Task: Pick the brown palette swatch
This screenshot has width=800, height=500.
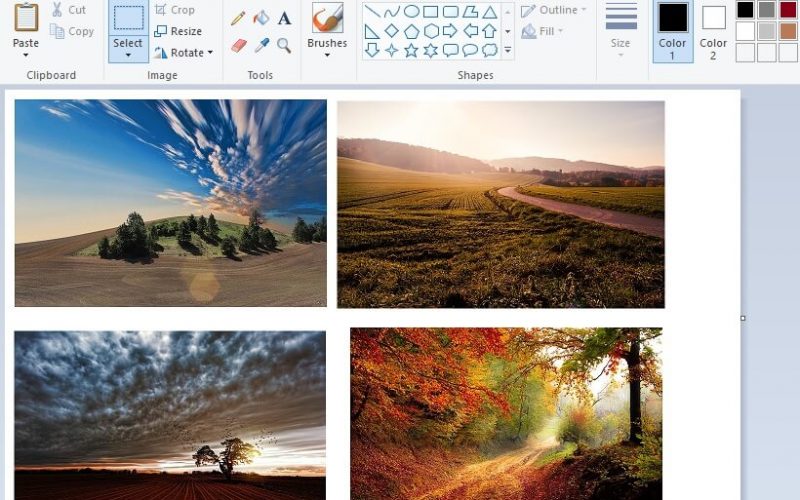Action: pos(788,31)
